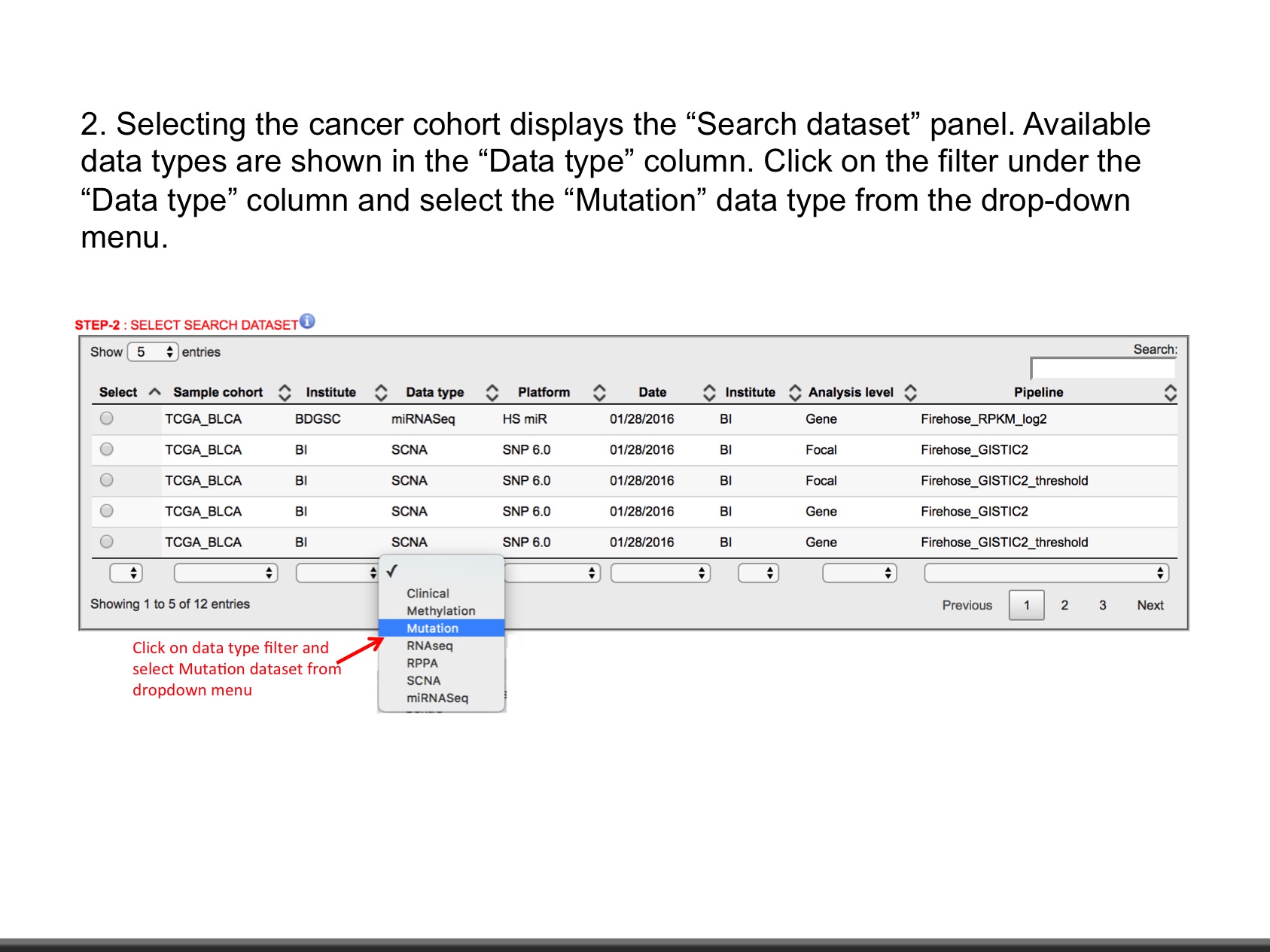
Task: Choose the last row Firehose_GISTIC2_threshold radio button
Action: 107,542
